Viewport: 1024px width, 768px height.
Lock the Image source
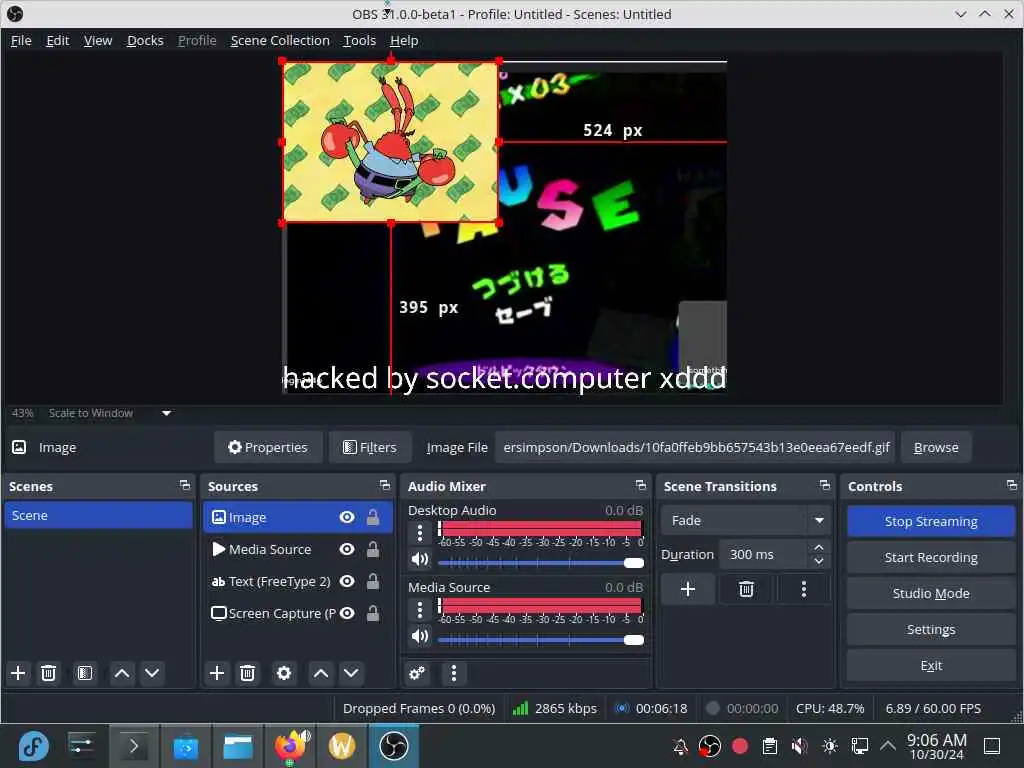click(x=373, y=517)
